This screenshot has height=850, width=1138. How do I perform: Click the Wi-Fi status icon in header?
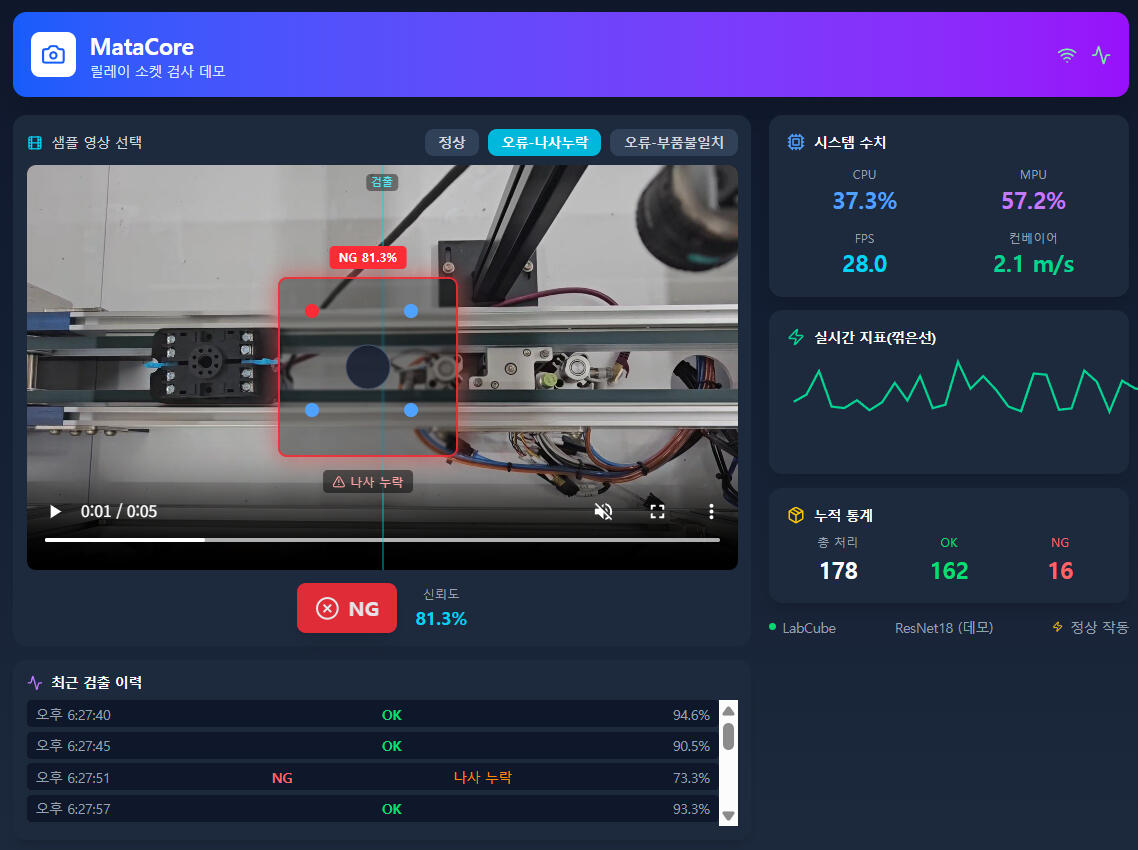(1067, 56)
